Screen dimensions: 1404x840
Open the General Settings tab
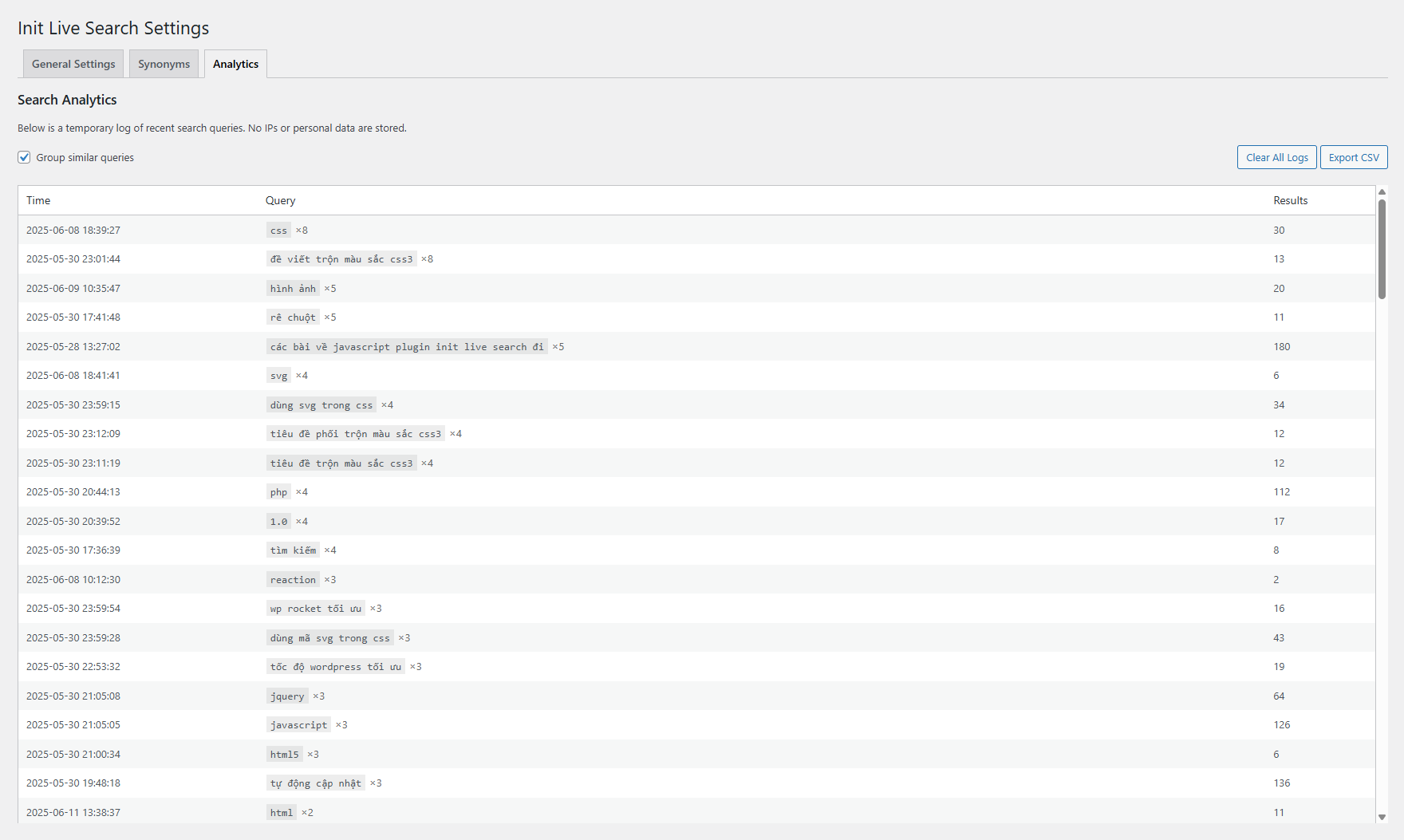pyautogui.click(x=73, y=64)
